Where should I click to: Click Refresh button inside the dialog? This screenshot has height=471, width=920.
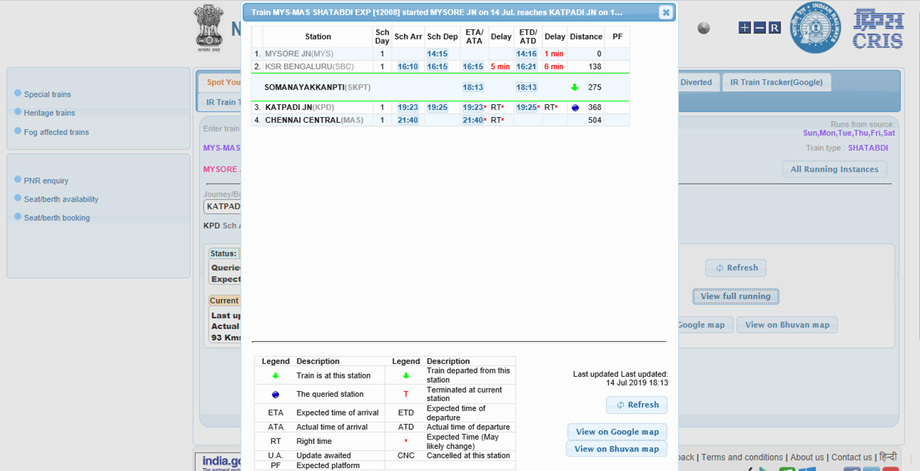(x=637, y=405)
